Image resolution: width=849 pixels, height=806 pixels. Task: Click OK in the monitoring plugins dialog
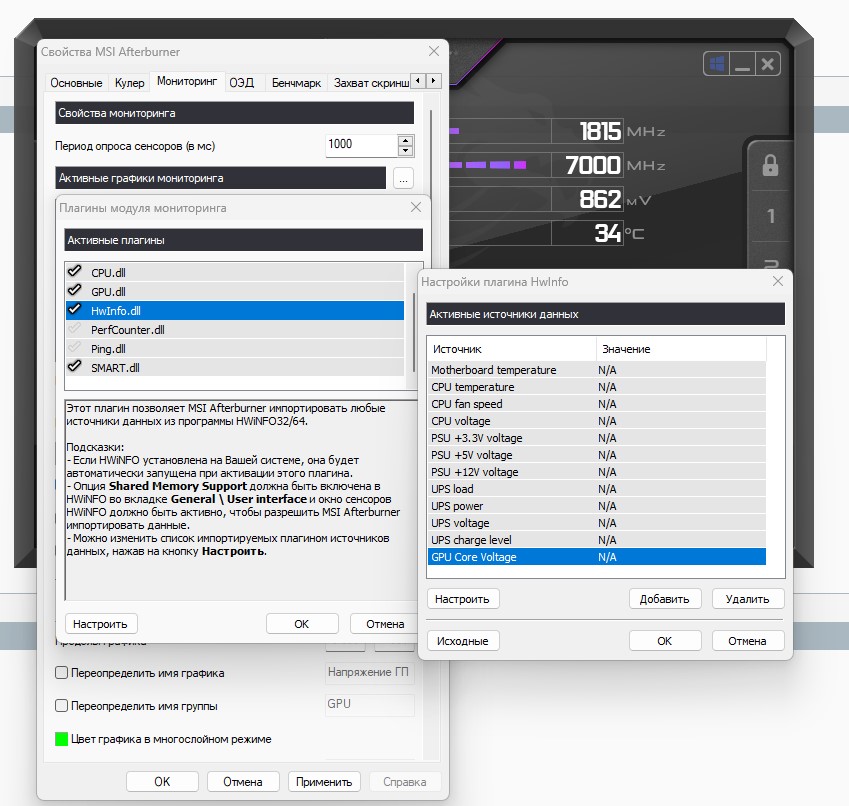pyautogui.click(x=302, y=624)
